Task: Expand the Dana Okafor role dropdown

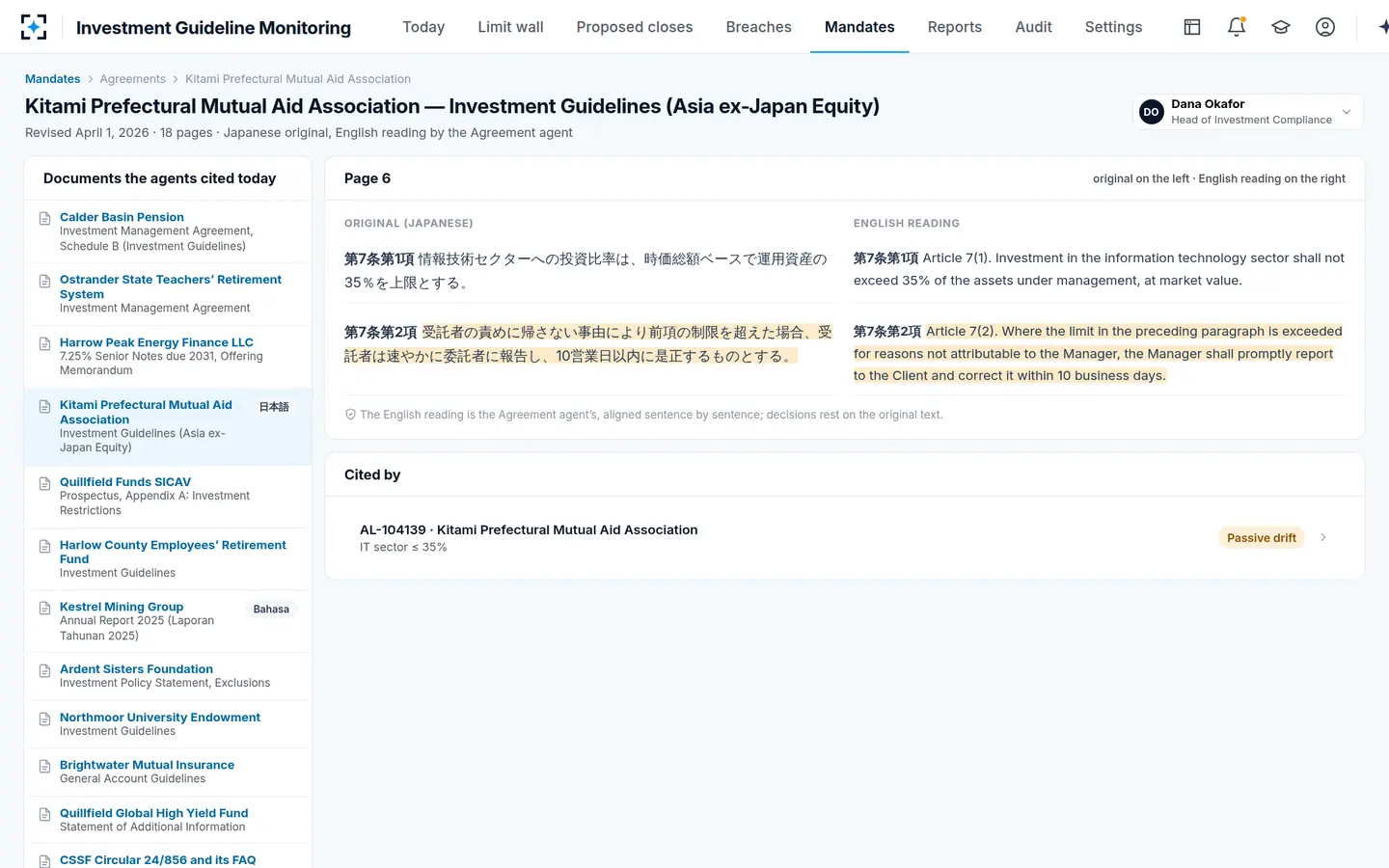Action: point(1347,112)
